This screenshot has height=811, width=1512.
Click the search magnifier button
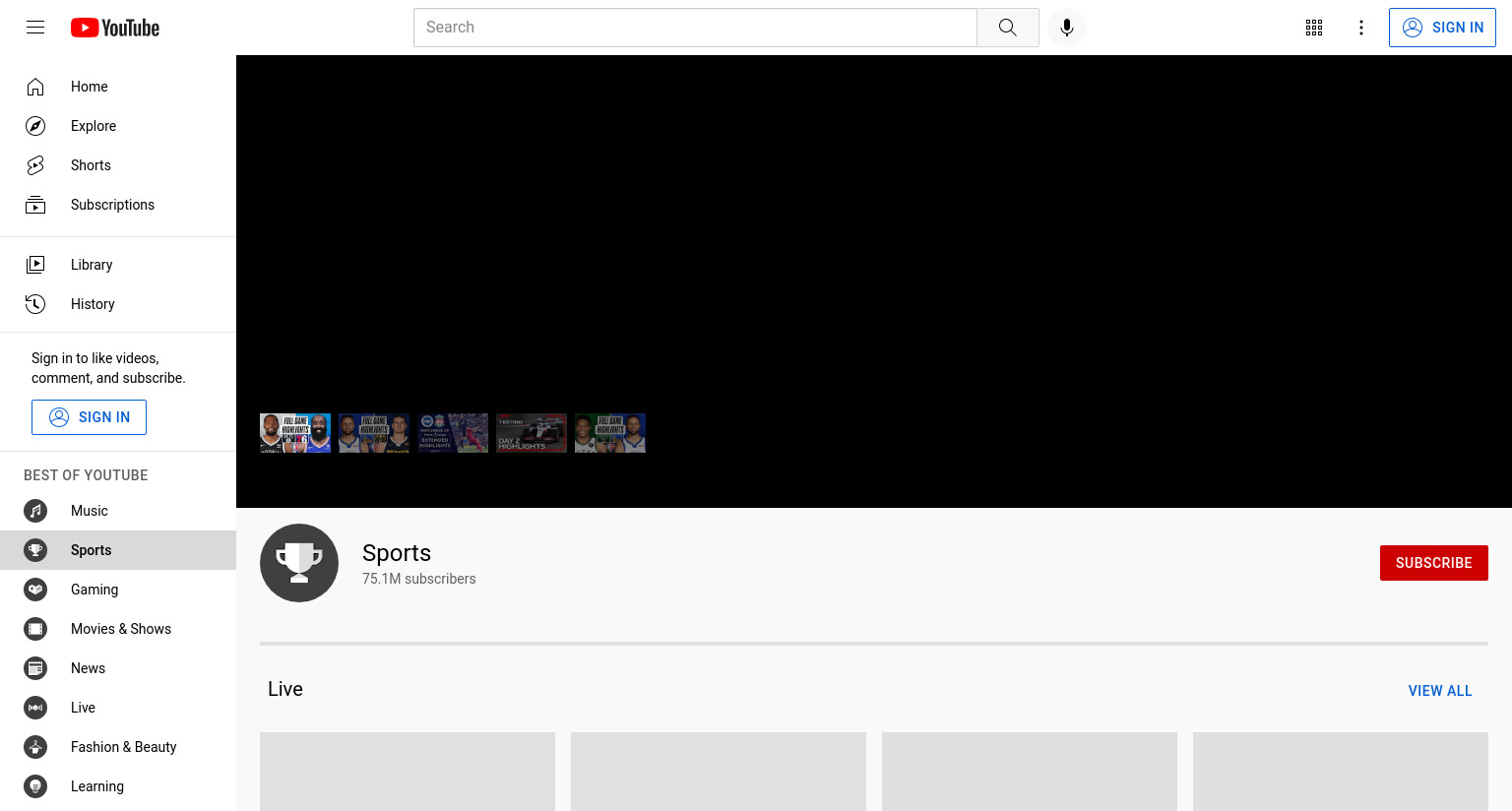tap(1007, 28)
